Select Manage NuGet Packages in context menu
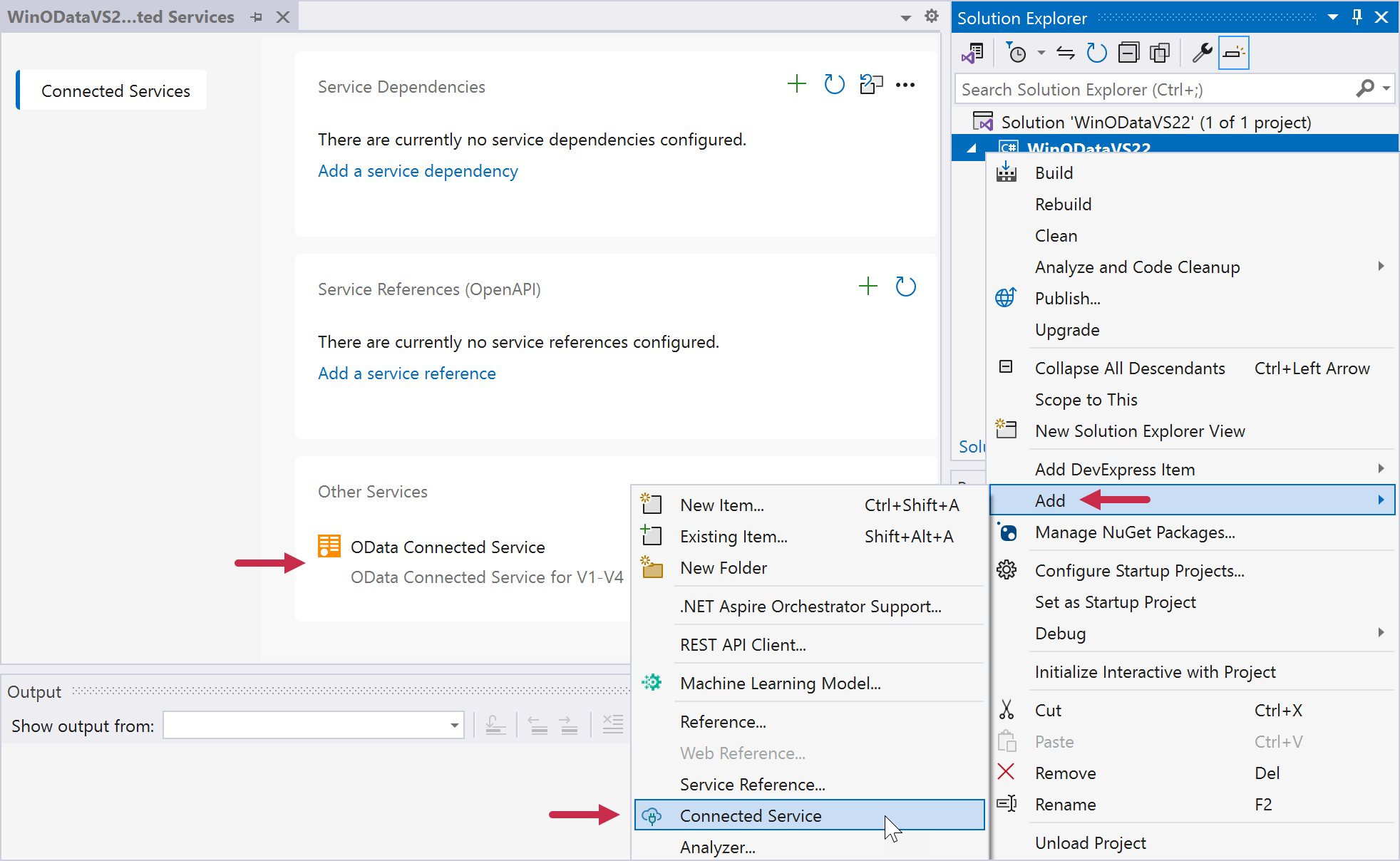 coord(1134,532)
